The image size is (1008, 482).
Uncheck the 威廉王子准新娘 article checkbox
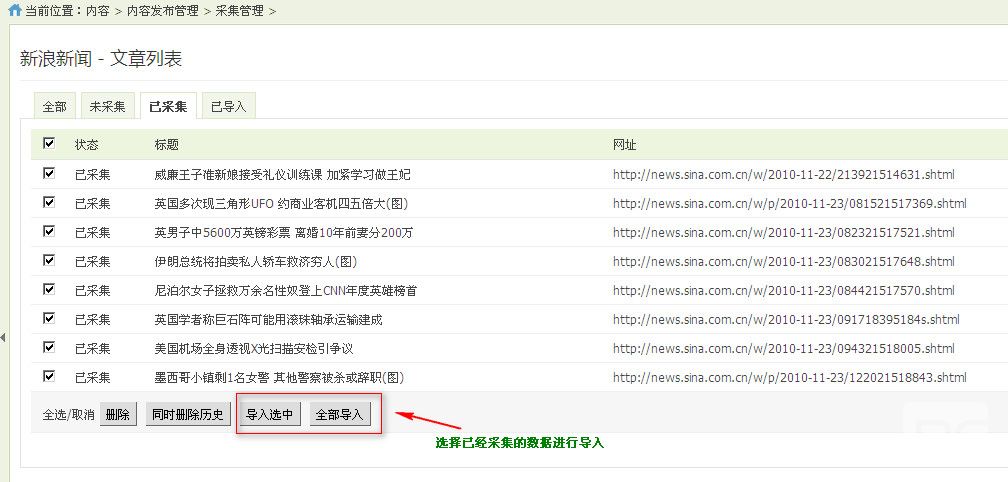49,174
